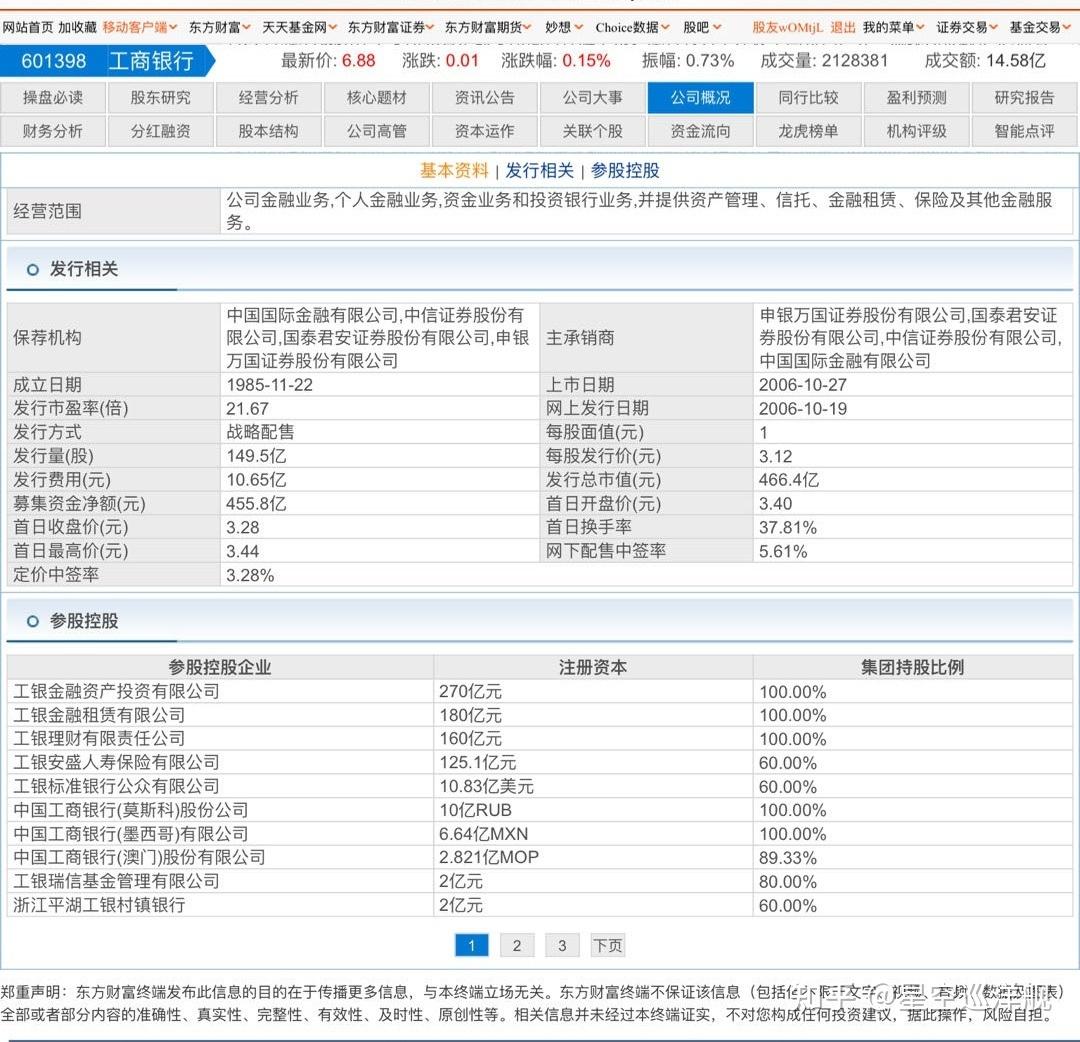Jump to 基本资料 section link
Screen dimensions: 1080x1042
454,170
